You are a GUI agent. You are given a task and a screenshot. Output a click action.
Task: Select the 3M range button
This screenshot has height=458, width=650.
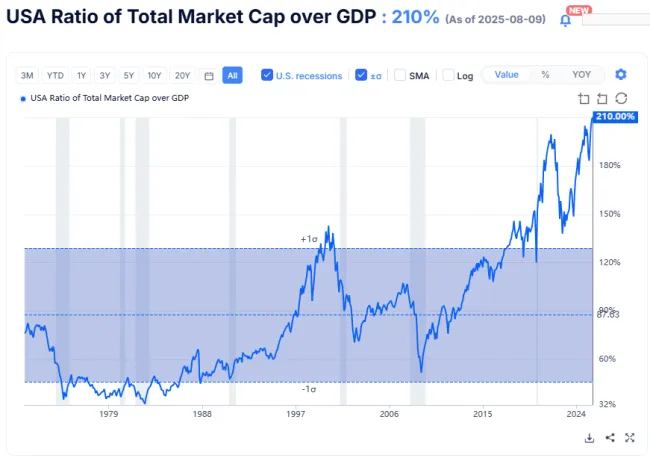pos(28,75)
